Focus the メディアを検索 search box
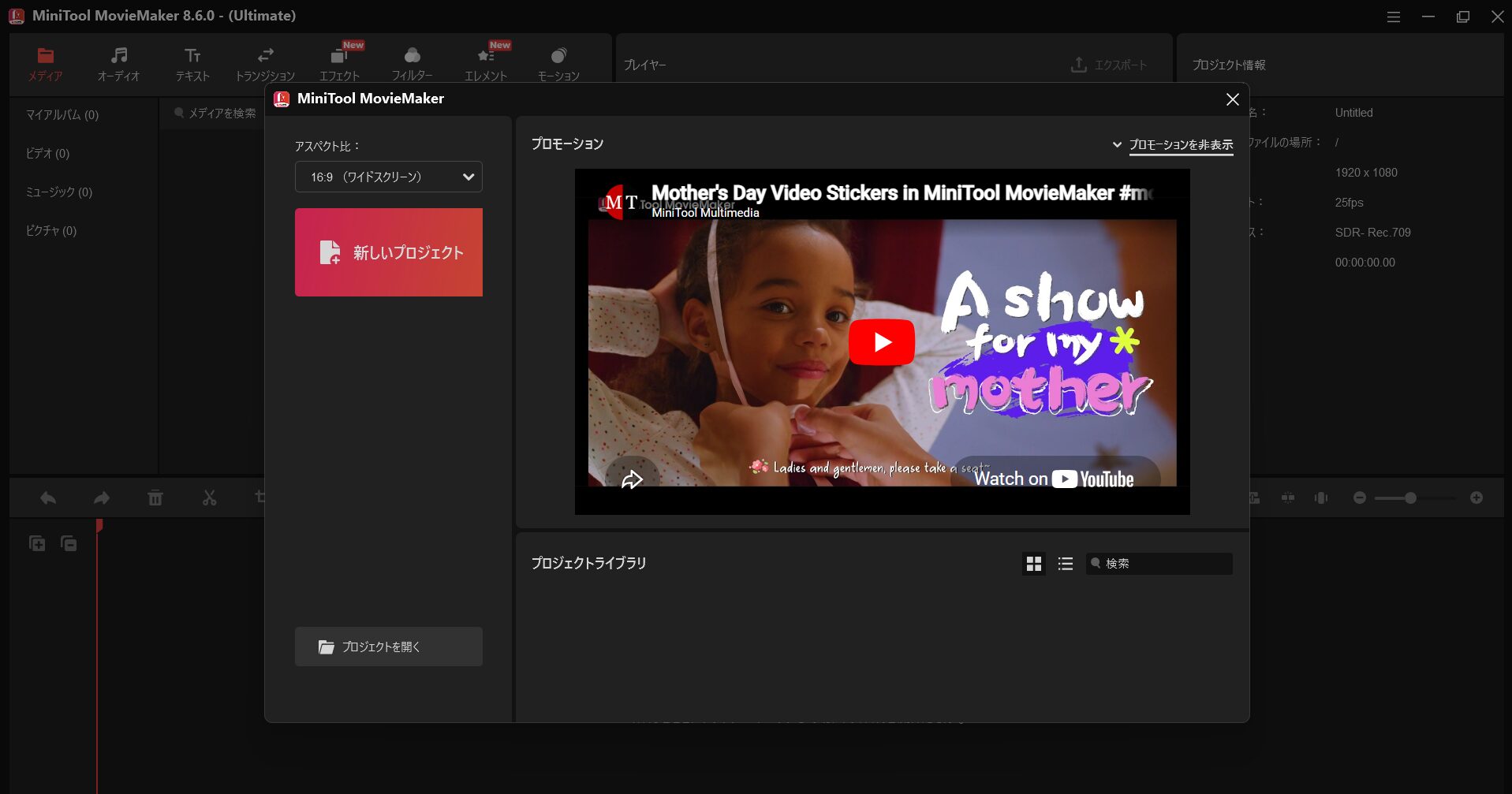The width and height of the screenshot is (1512, 794). coord(215,114)
